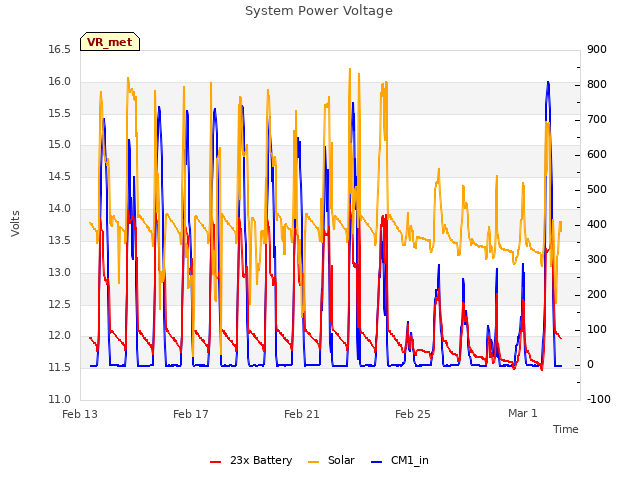
Task: Click the System Power Voltage chart title
Action: (x=319, y=11)
